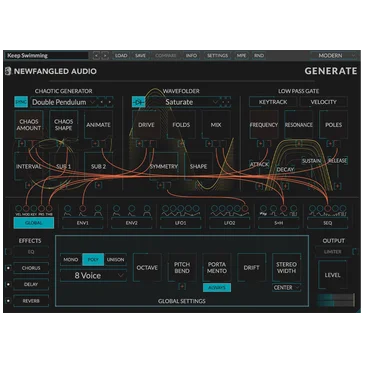Click the MPE button
The image size is (365, 365).
point(241,56)
